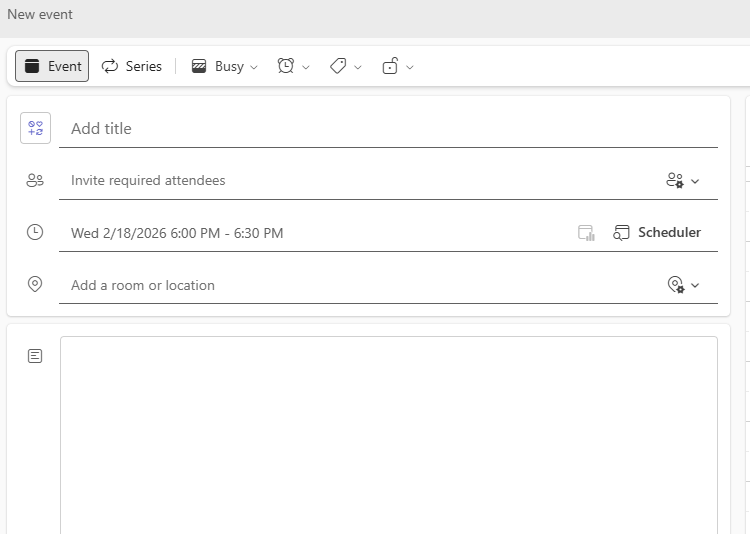The image size is (750, 534).
Task: Expand the privacy lock chevron
Action: coord(410,67)
